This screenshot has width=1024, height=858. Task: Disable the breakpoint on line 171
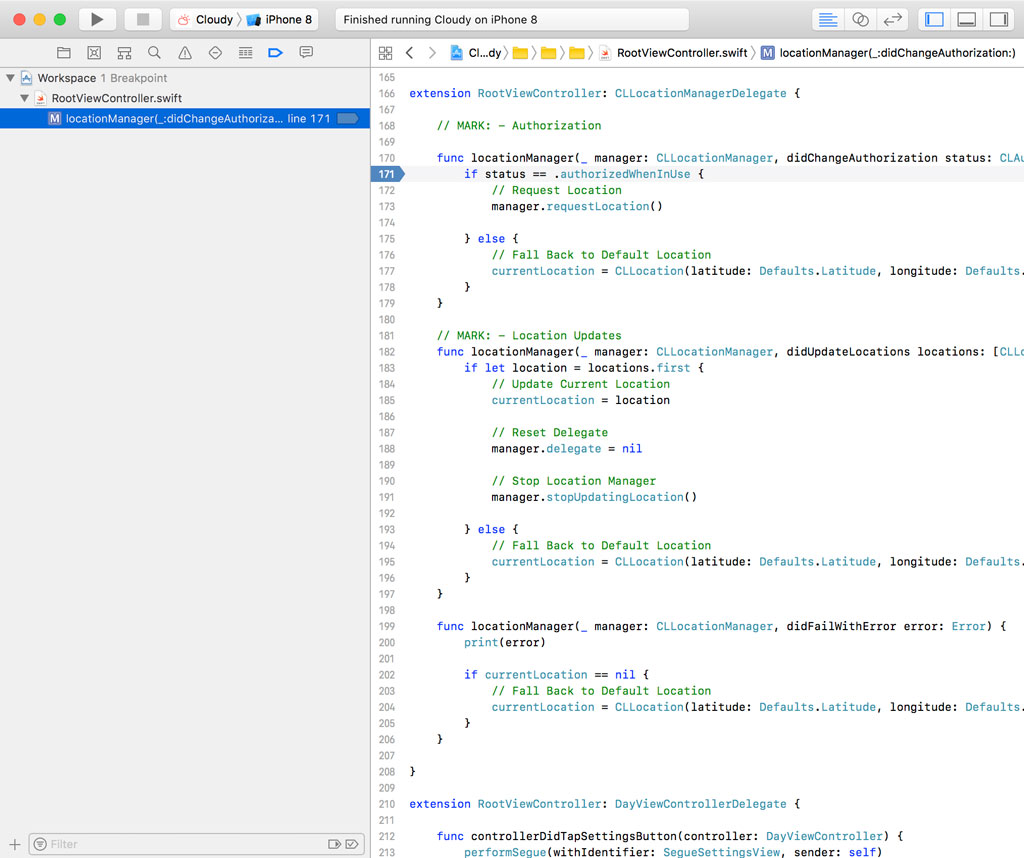coord(387,174)
